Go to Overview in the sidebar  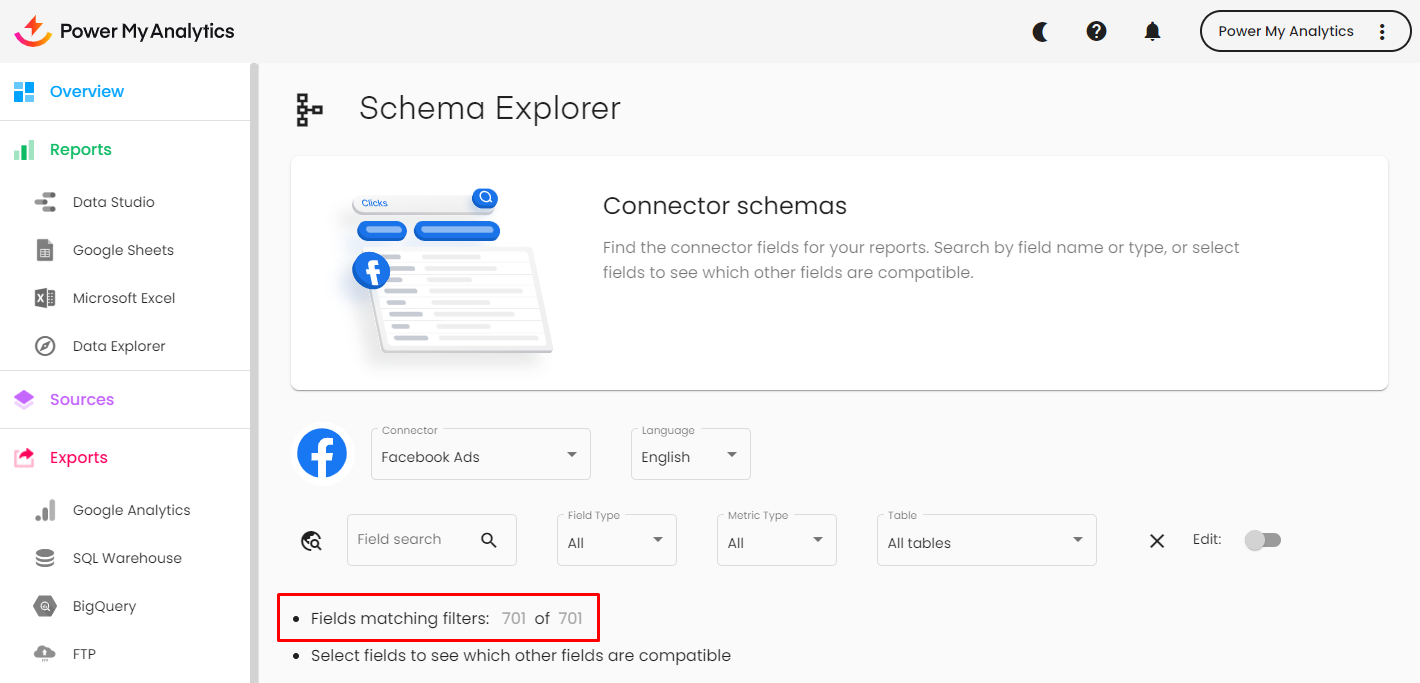(x=87, y=92)
